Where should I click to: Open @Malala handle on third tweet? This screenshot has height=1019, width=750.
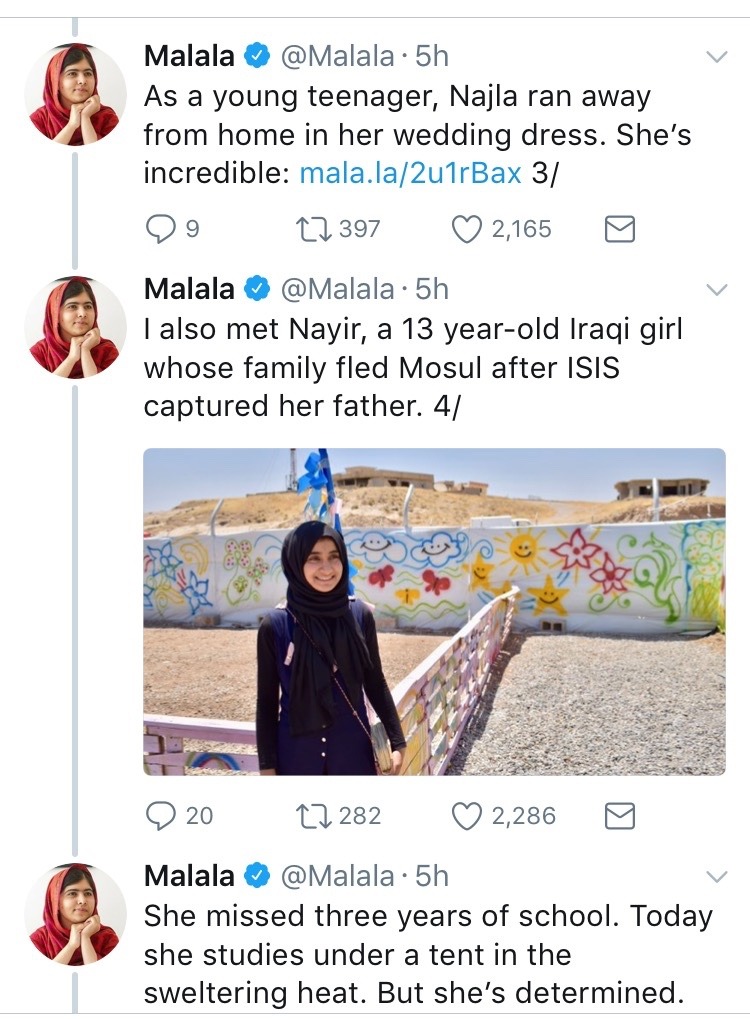[x=338, y=877]
